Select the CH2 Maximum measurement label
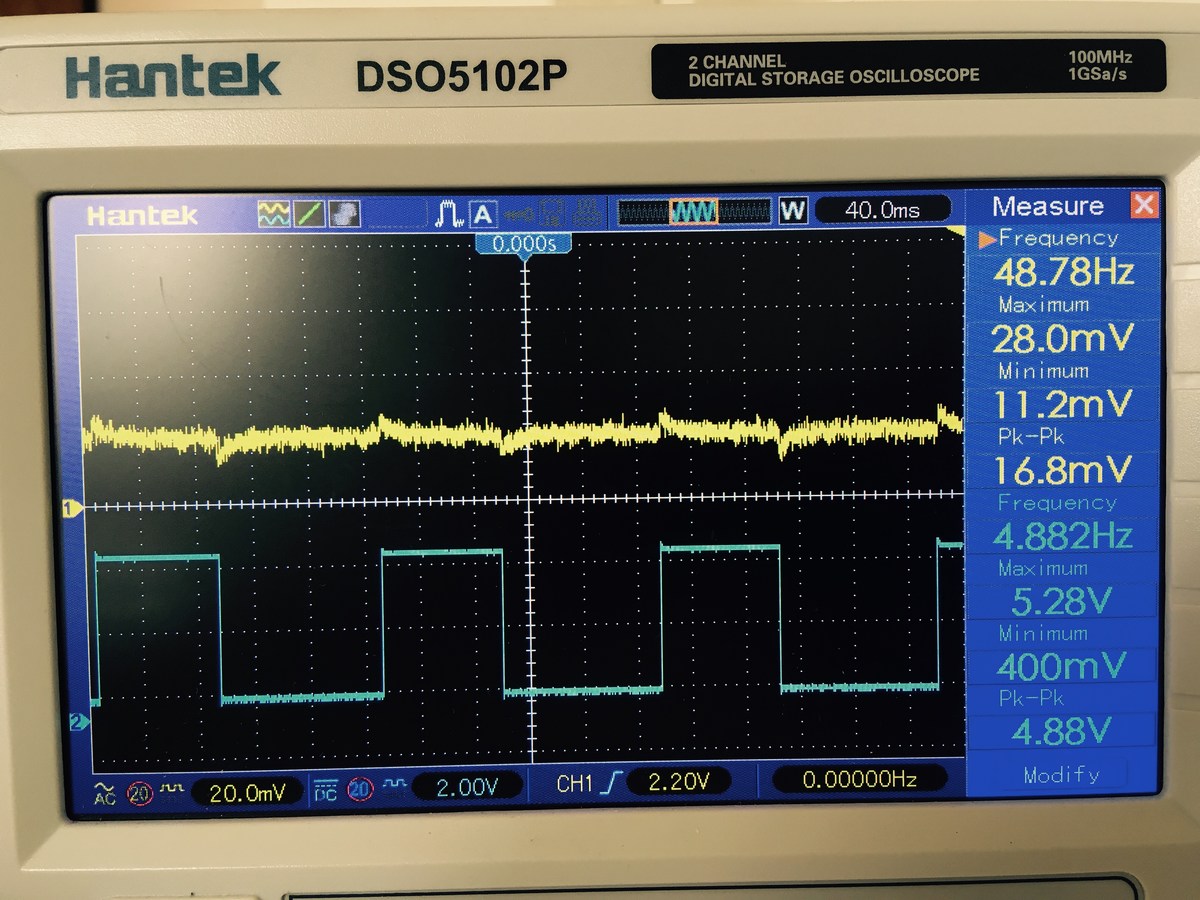Screen dimensions: 1200x900 click(1042, 567)
